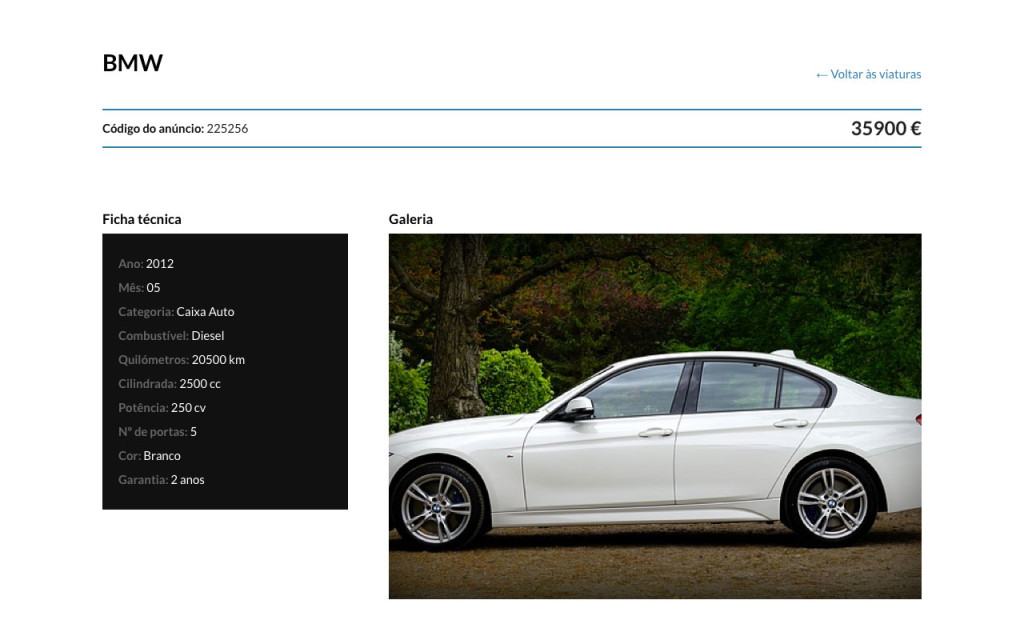Click the Cor Branco entry
The image size is (1024, 640).
pyautogui.click(x=149, y=456)
